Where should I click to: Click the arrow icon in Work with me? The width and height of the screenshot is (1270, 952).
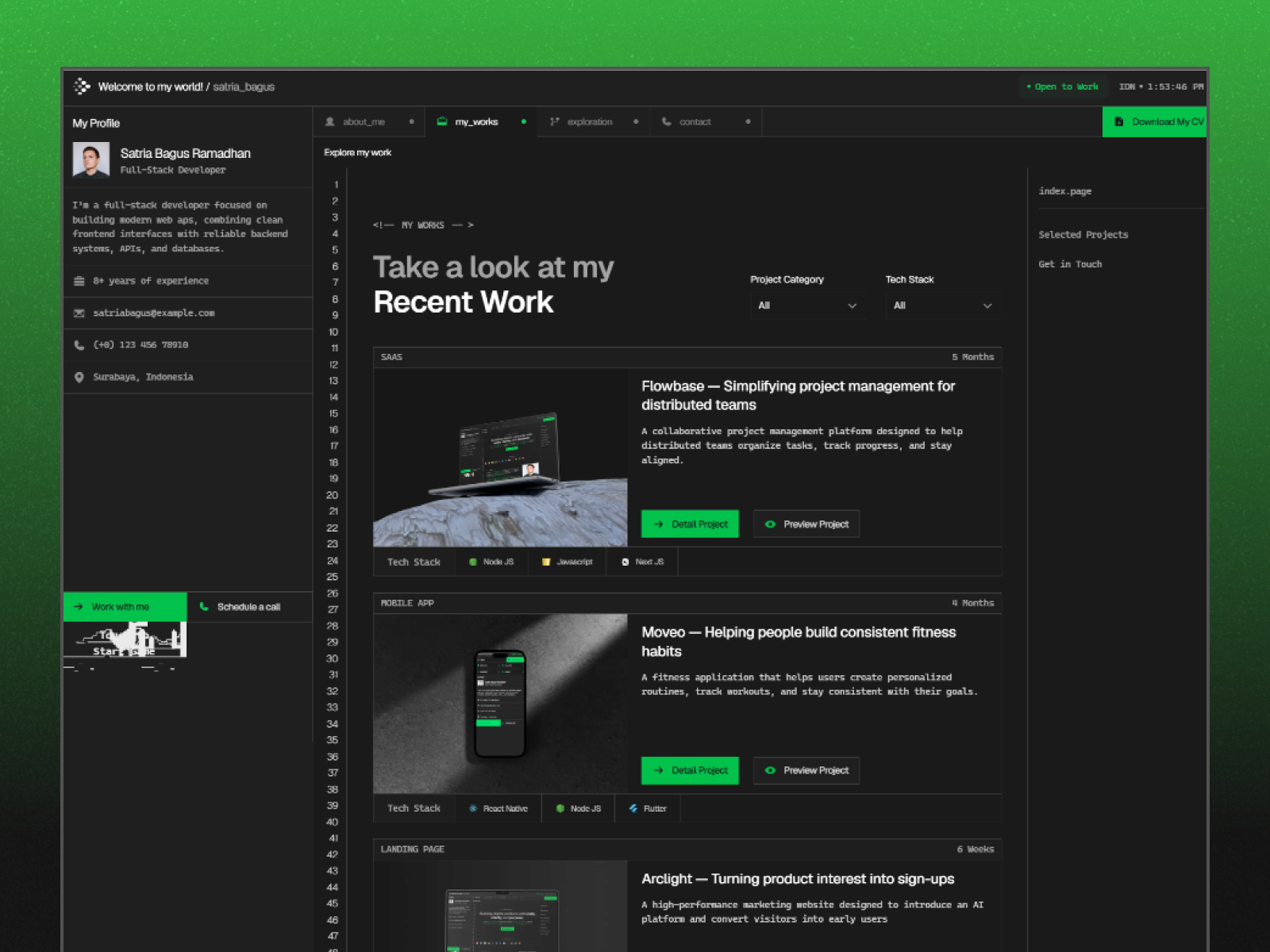tap(79, 607)
